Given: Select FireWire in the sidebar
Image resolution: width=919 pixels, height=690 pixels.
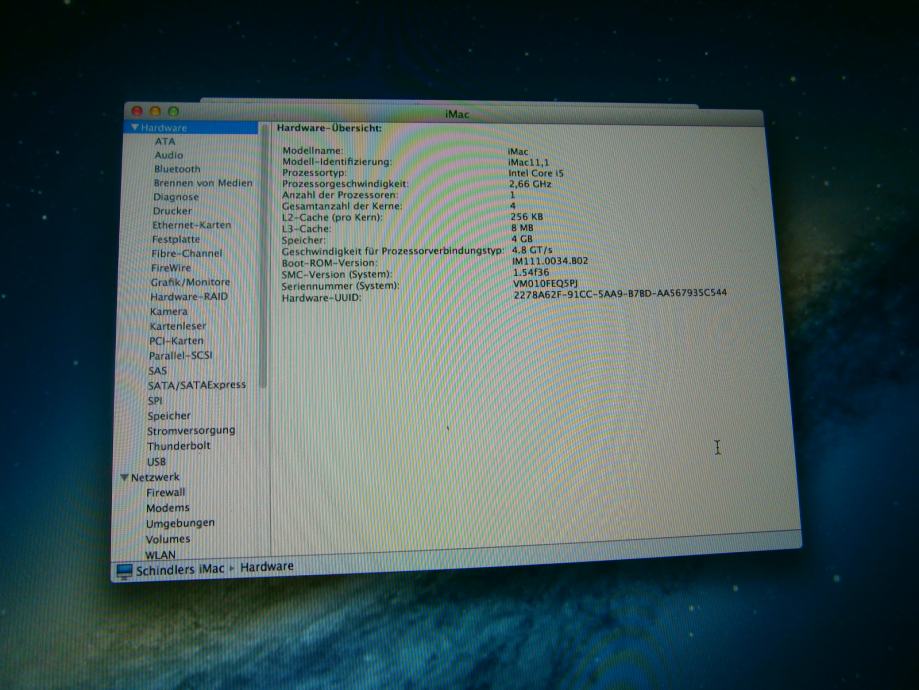Looking at the screenshot, I should coord(171,268).
